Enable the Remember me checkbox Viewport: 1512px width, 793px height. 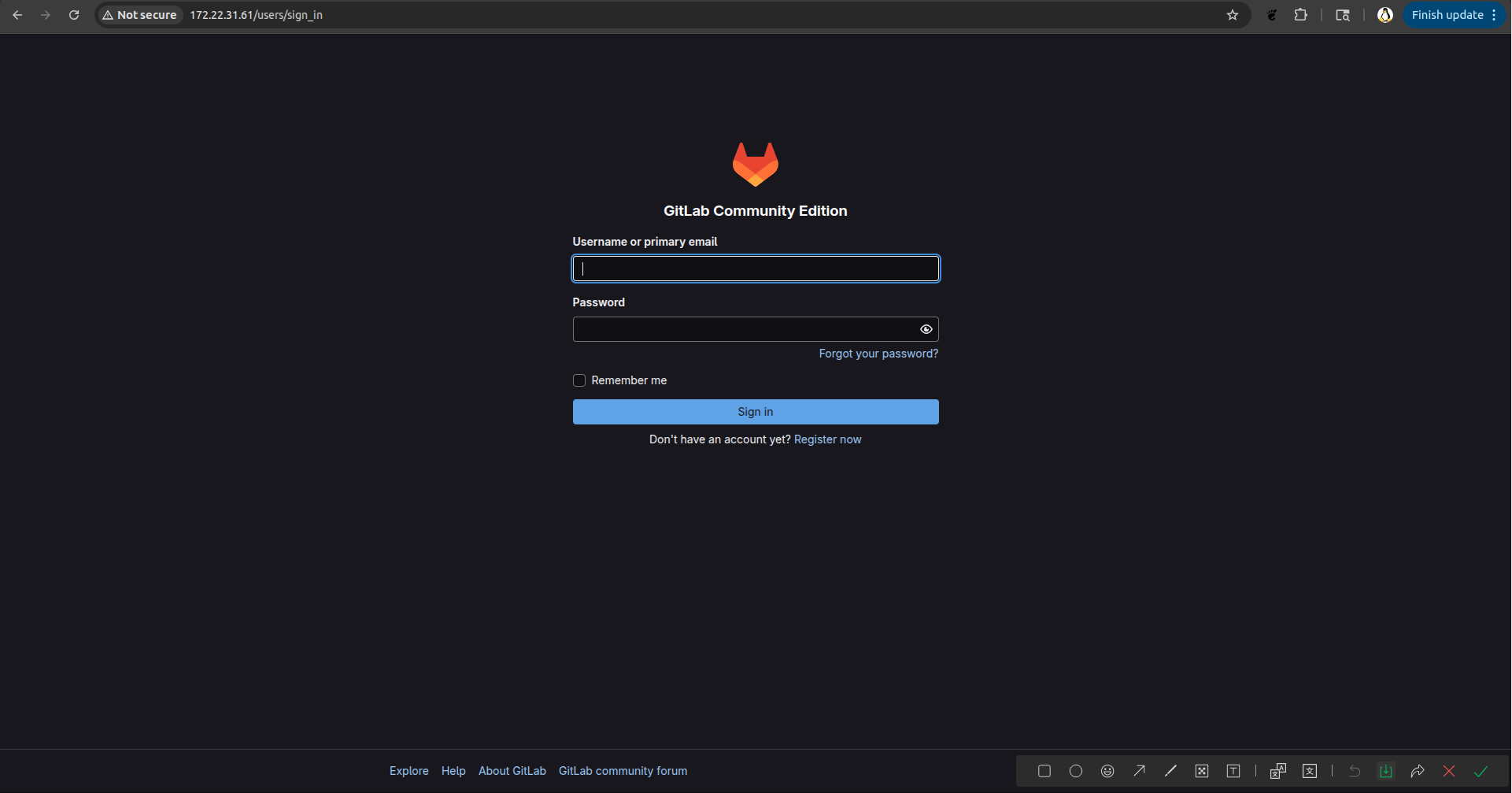point(579,380)
